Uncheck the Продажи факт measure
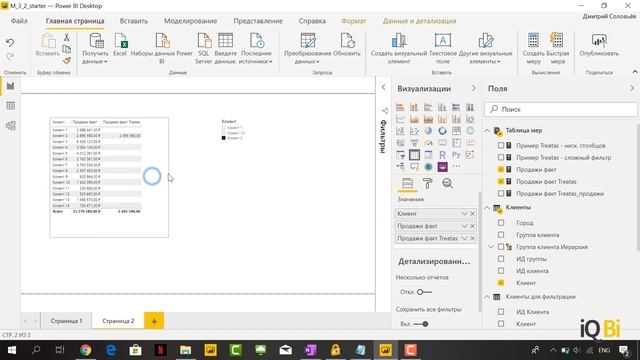 point(501,169)
